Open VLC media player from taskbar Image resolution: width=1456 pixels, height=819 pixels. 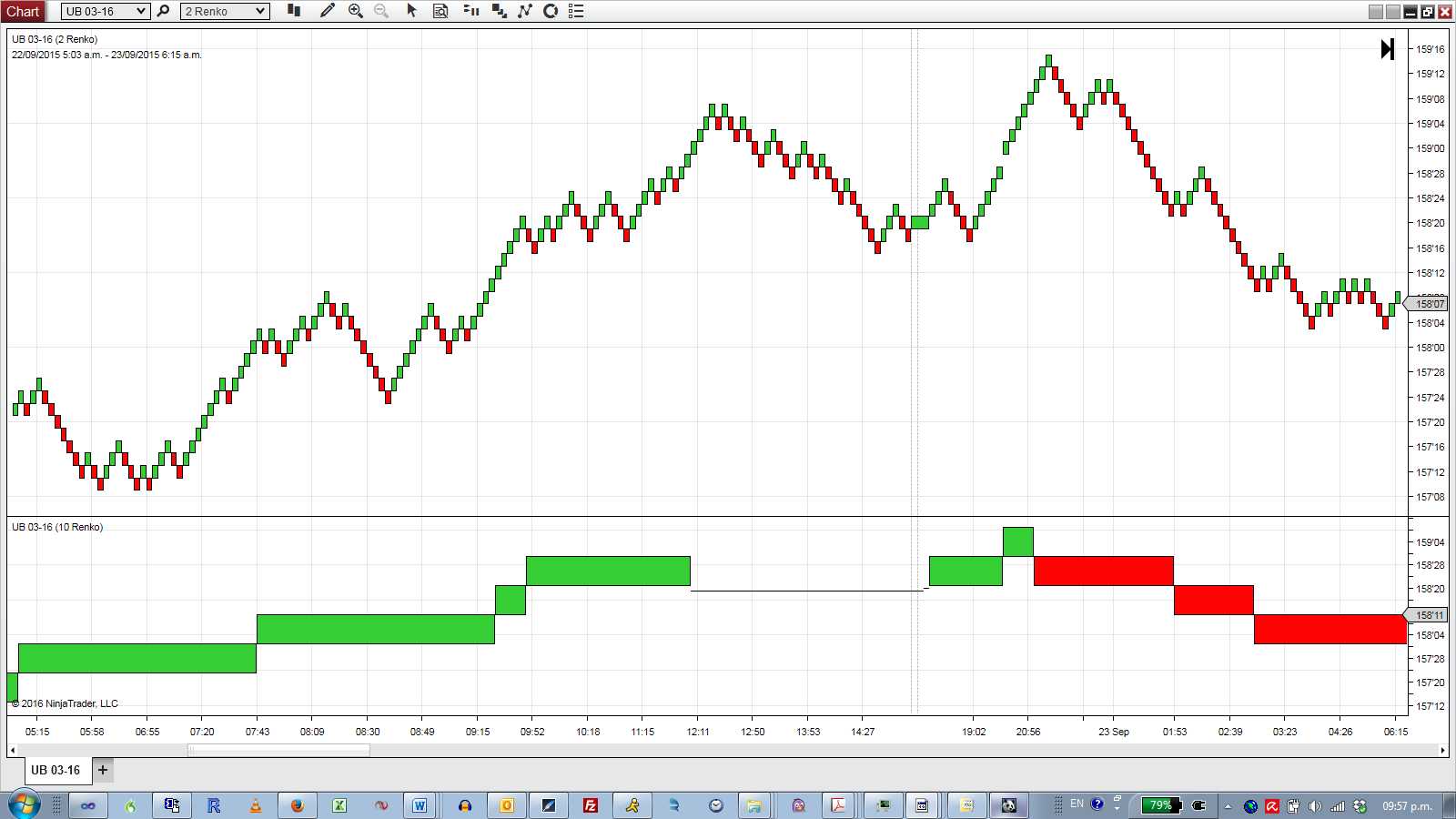[x=255, y=805]
